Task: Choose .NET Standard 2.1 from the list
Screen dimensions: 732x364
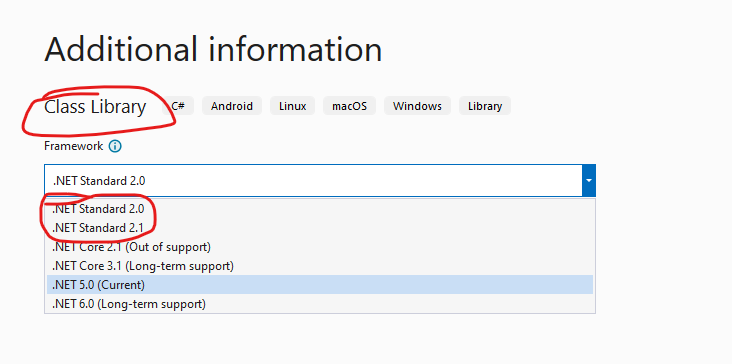Action: 320,228
